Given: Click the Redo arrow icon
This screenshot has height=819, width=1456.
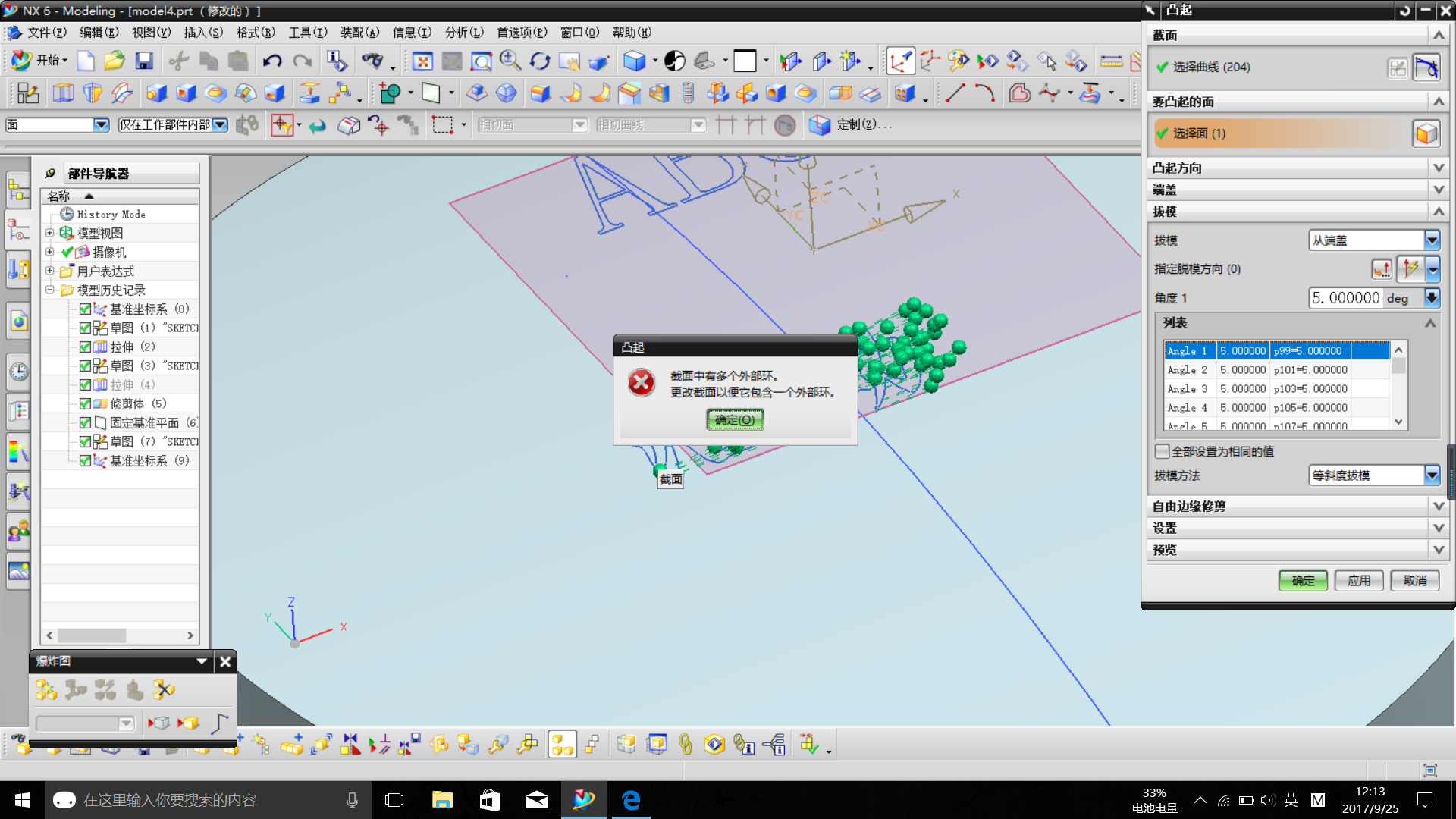Looking at the screenshot, I should tap(303, 61).
